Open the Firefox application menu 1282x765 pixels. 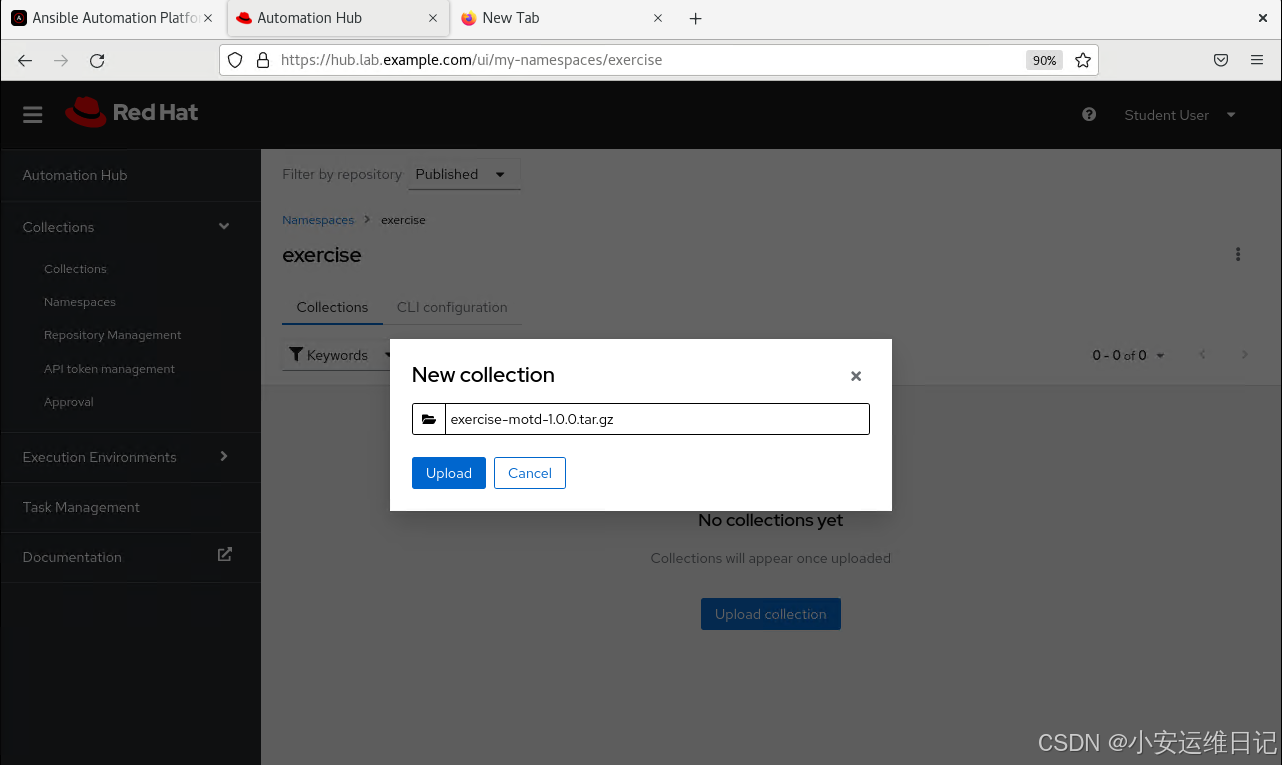click(1257, 60)
